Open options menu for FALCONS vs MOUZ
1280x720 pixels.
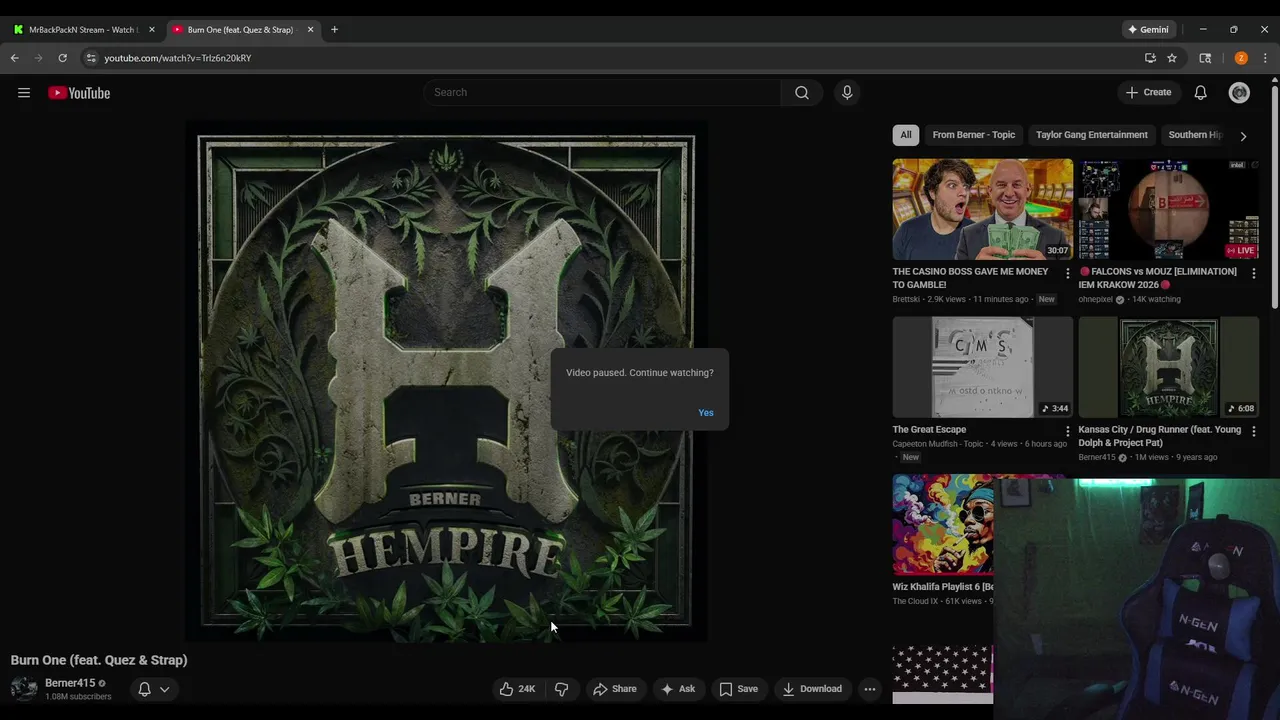coord(1253,273)
